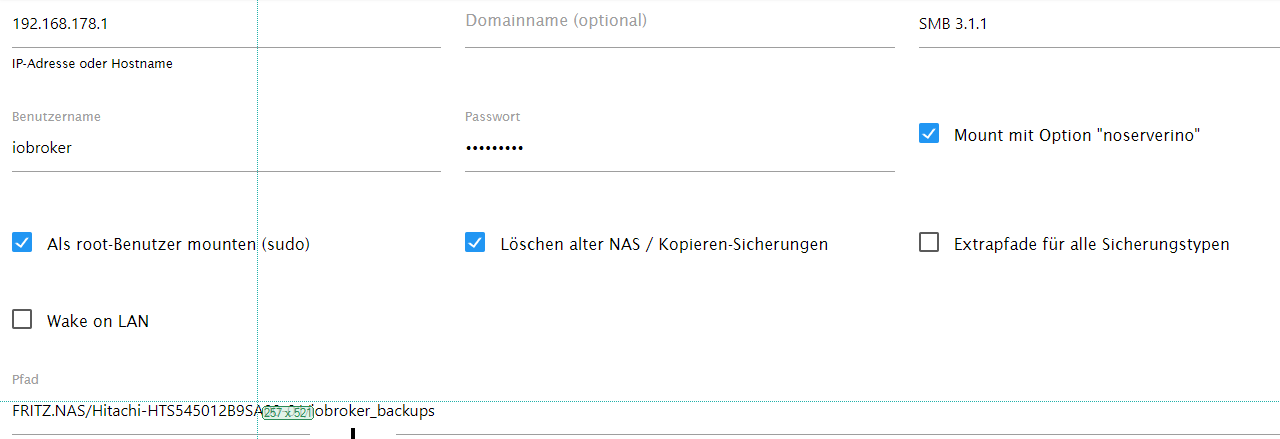
Task: Click the IP address field showing 192.168.178.1
Action: tap(226, 24)
